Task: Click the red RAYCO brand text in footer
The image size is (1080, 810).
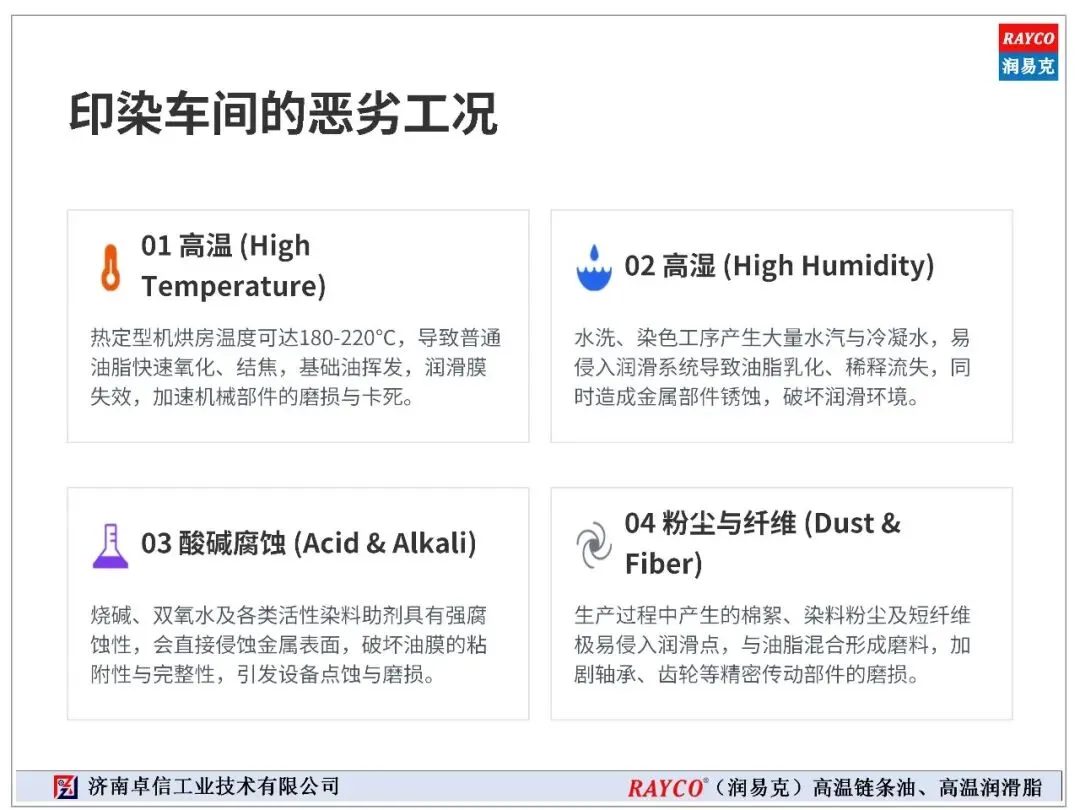Action: point(667,787)
